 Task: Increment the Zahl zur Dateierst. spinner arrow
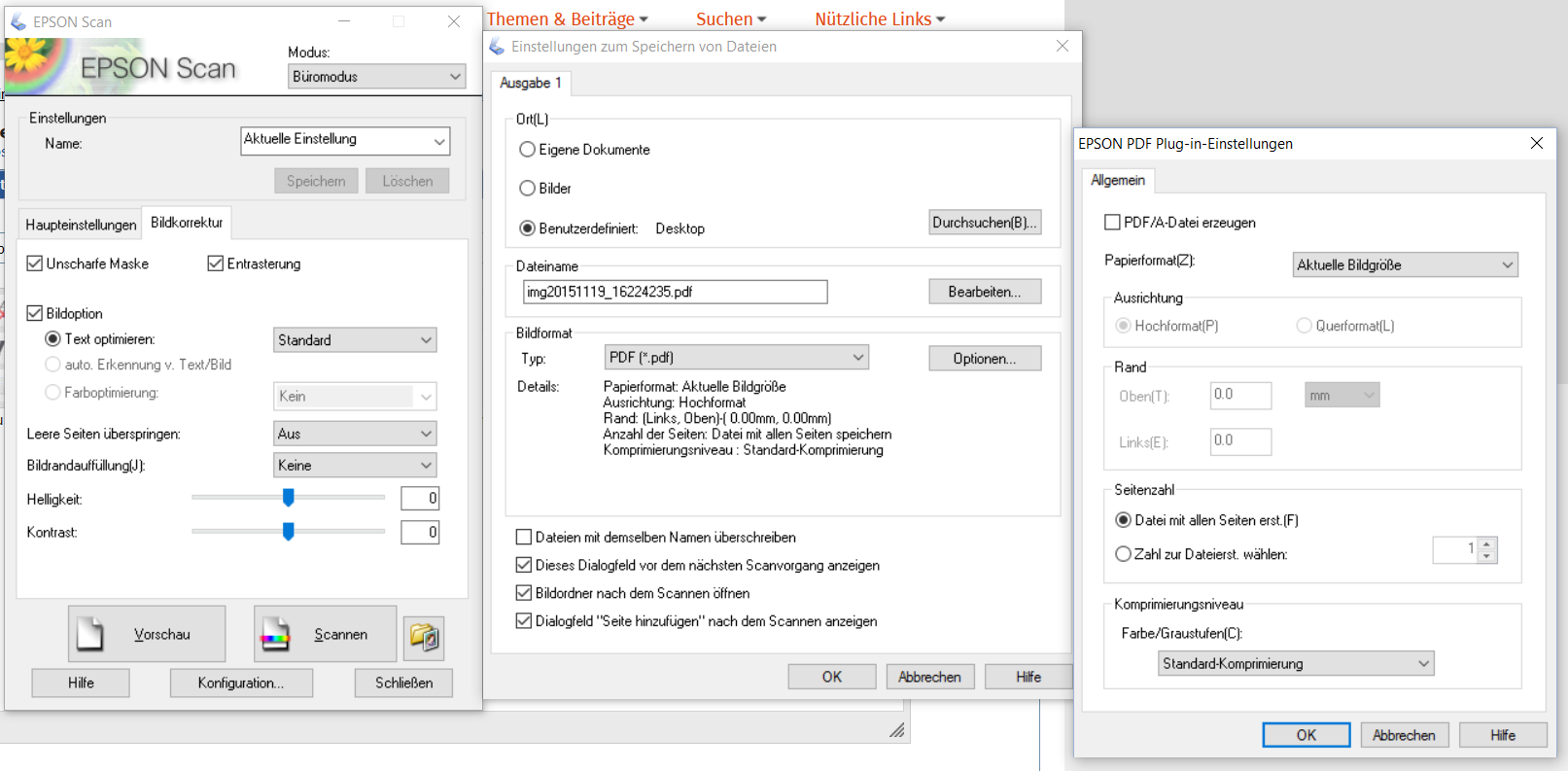coord(1487,544)
